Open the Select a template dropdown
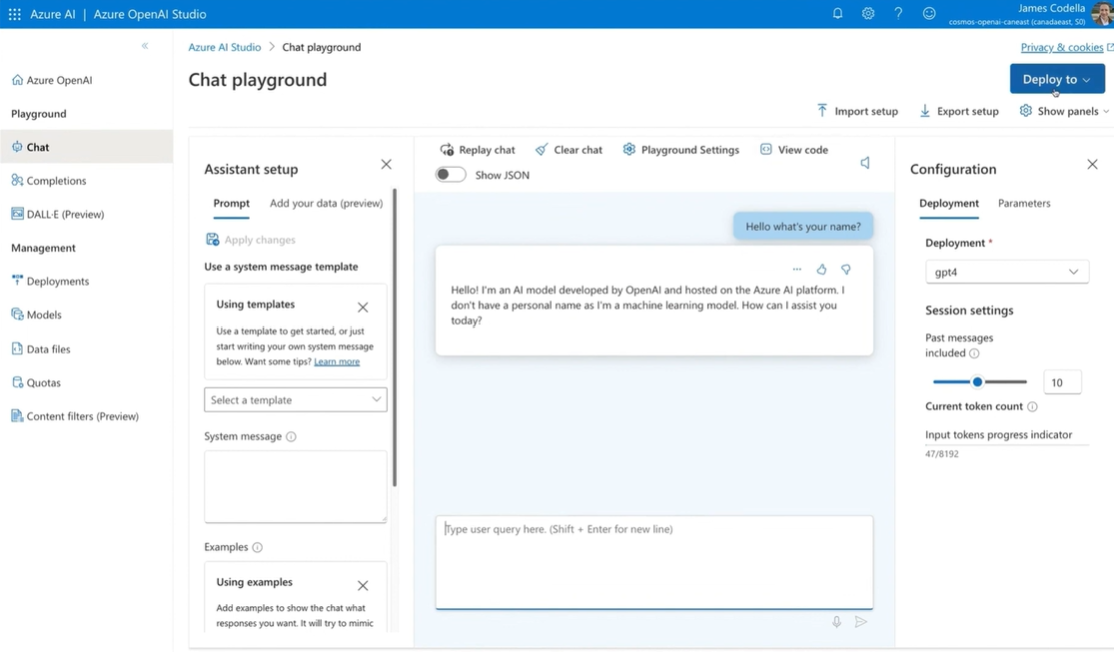The width and height of the screenshot is (1114, 652). pos(295,400)
